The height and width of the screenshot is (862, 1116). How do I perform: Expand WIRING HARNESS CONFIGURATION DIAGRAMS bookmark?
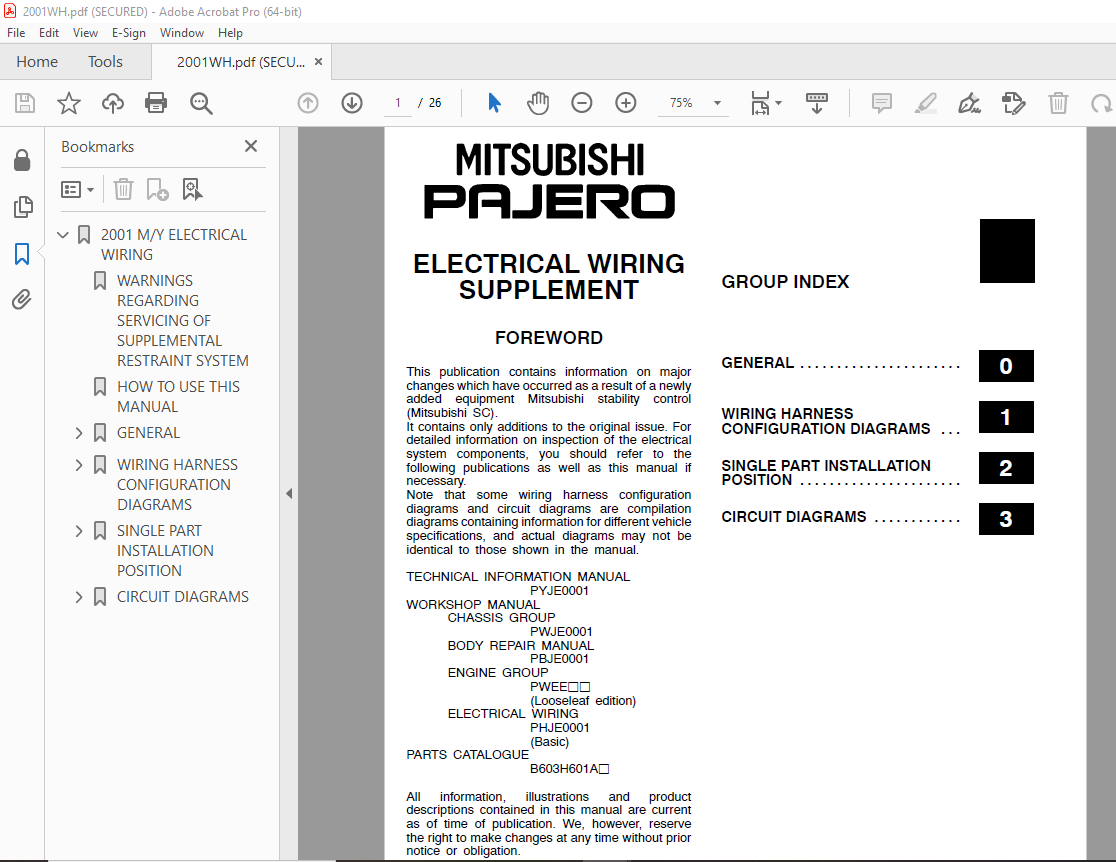[79, 465]
